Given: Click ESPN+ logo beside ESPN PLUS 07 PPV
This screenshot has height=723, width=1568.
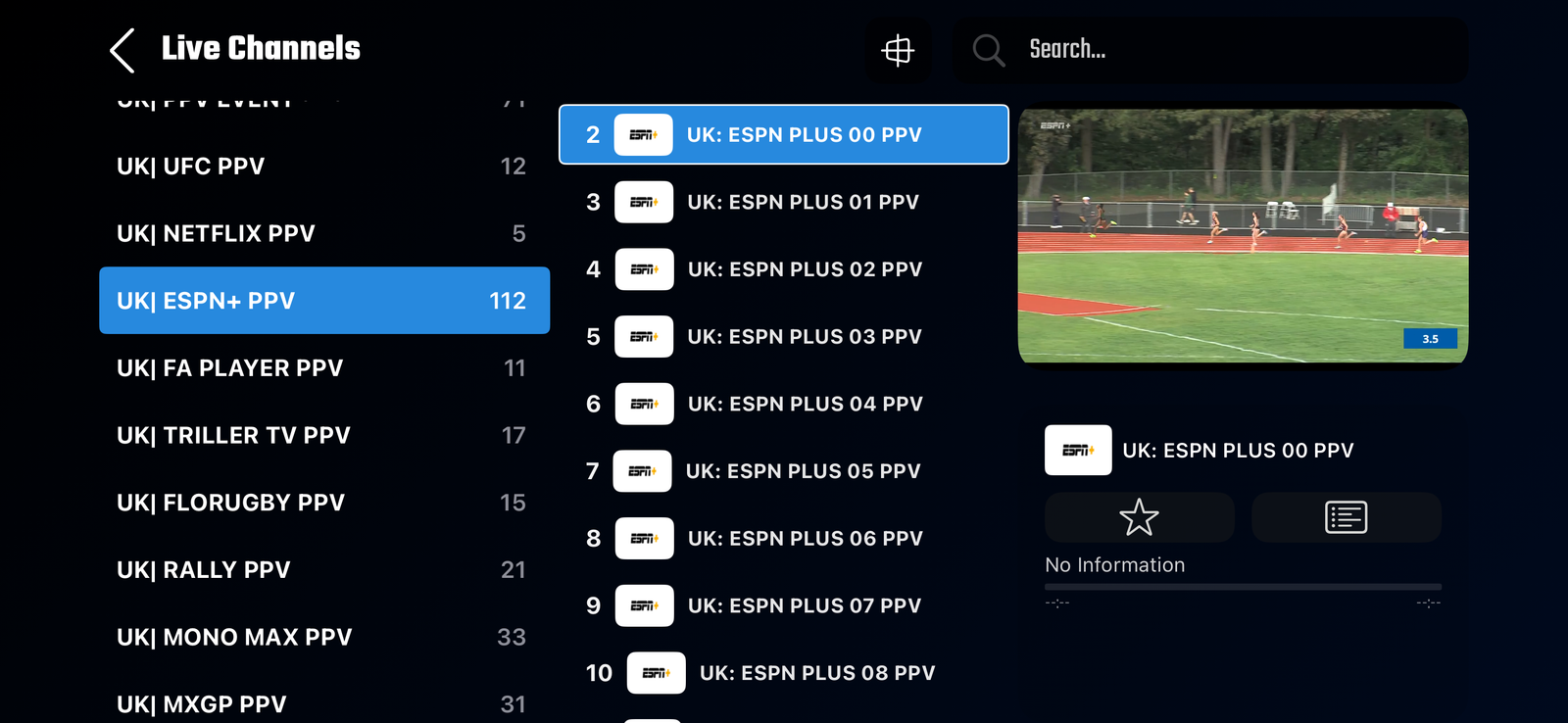Looking at the screenshot, I should coord(644,605).
